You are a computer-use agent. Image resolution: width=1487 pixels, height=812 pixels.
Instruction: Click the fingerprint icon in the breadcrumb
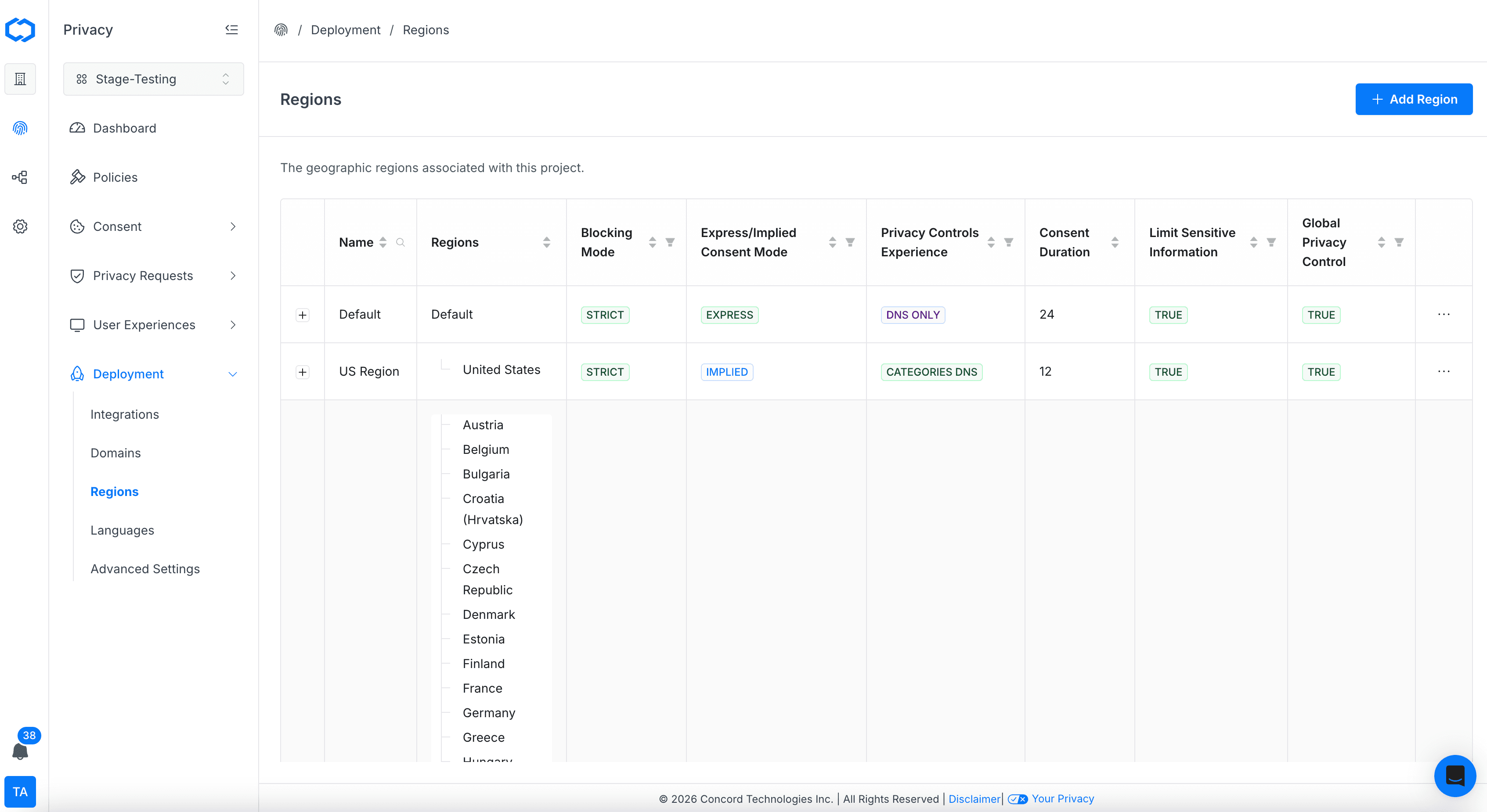pyautogui.click(x=281, y=30)
